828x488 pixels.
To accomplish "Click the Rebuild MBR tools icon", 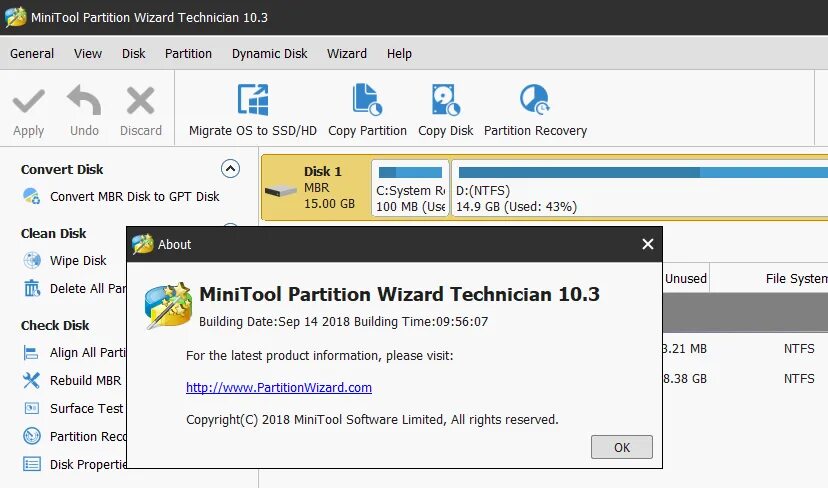I will point(31,380).
